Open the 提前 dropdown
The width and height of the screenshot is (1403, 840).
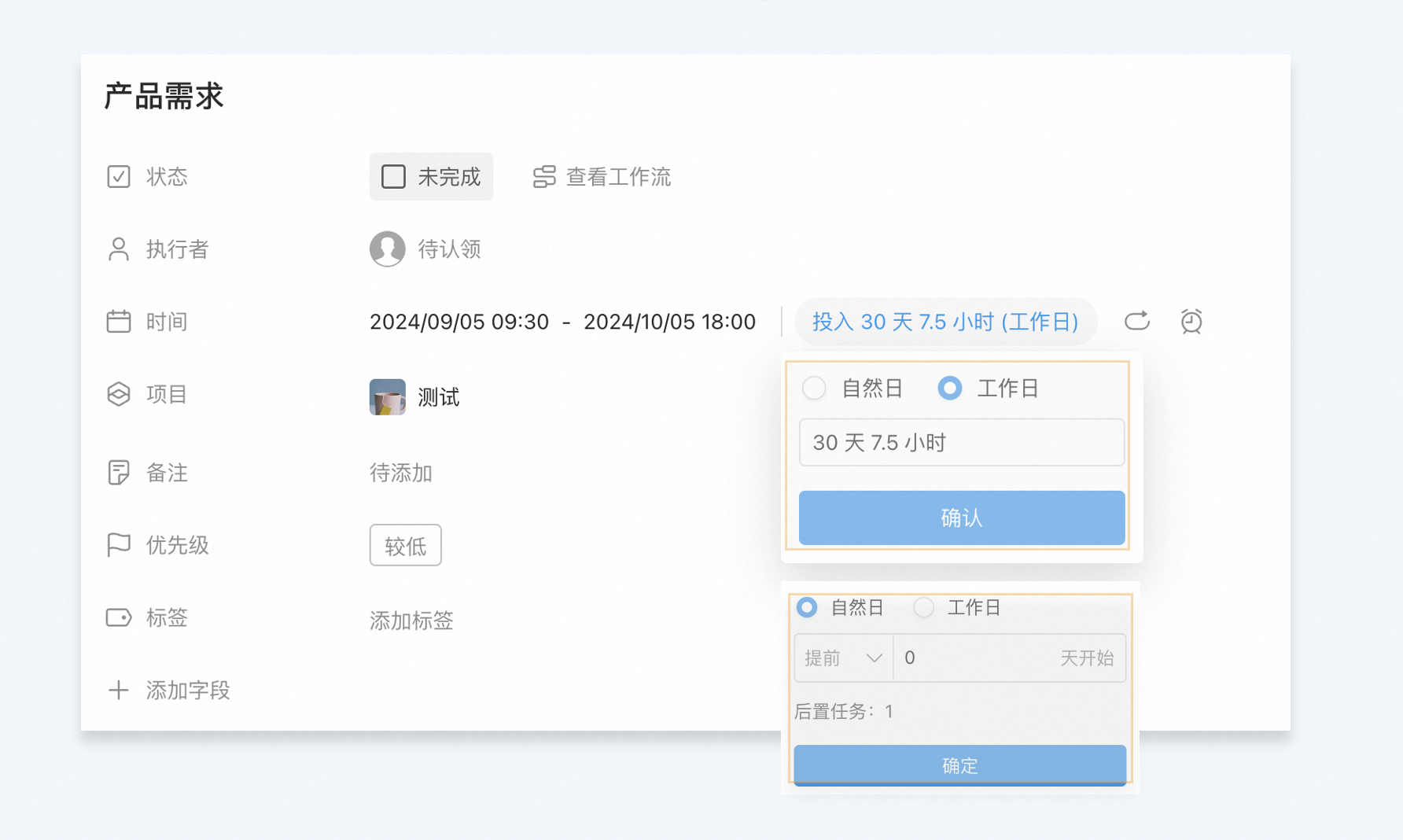844,658
